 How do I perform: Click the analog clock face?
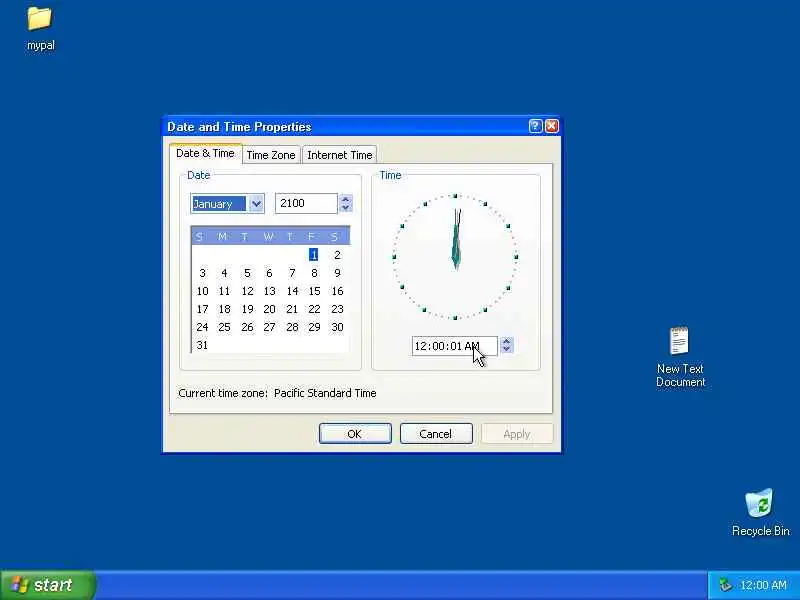(x=455, y=256)
